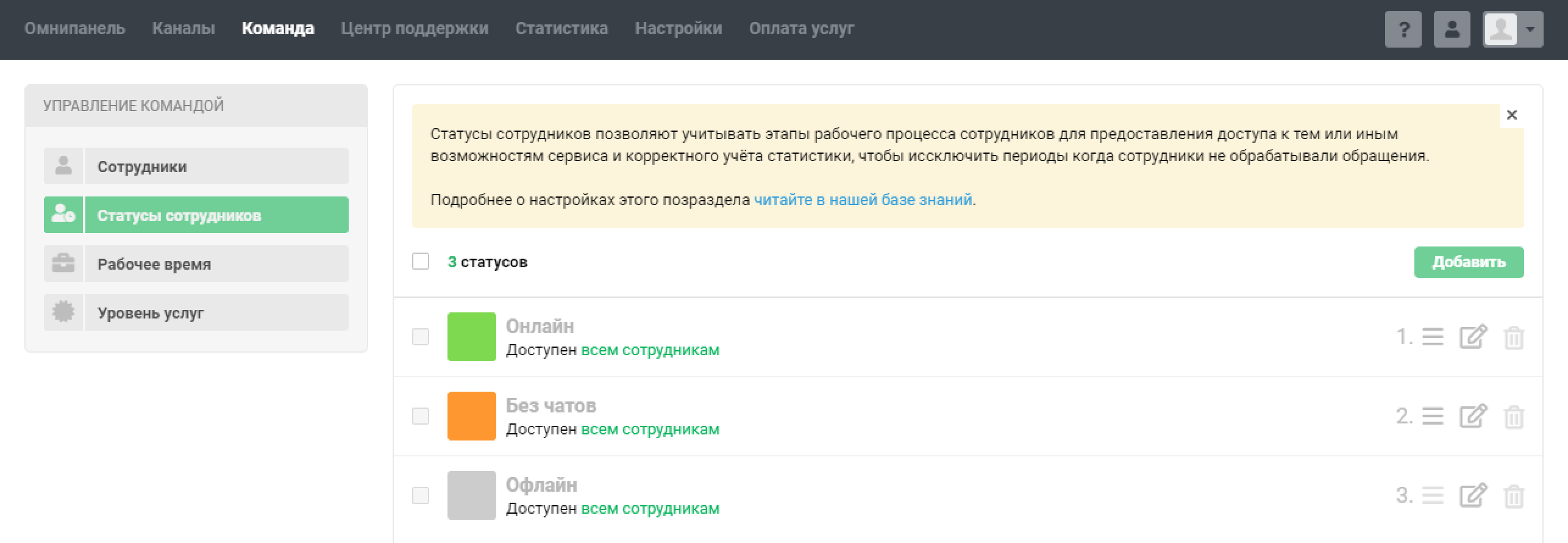This screenshot has width=1568, height=543.
Task: Click the orange Без чатов color swatch
Action: click(472, 416)
